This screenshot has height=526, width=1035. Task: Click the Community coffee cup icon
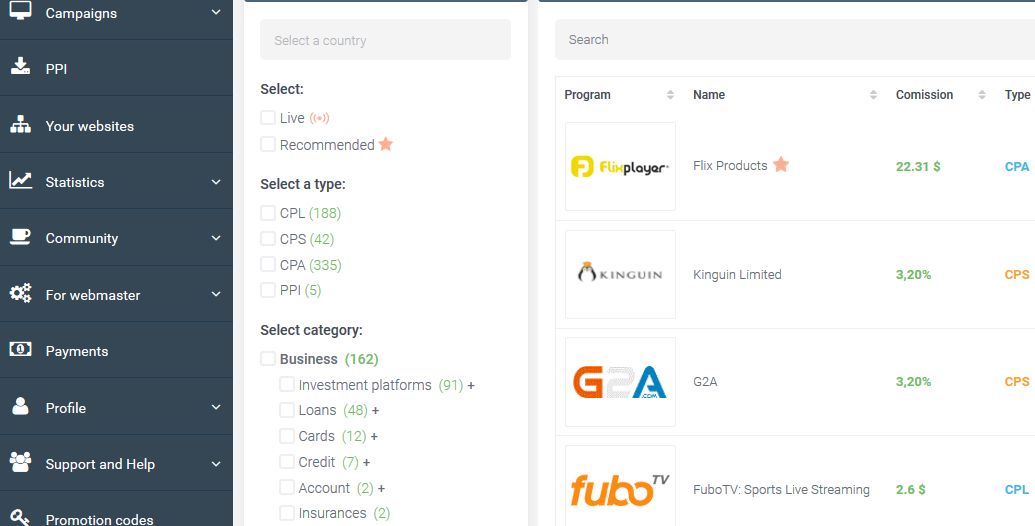[20, 237]
